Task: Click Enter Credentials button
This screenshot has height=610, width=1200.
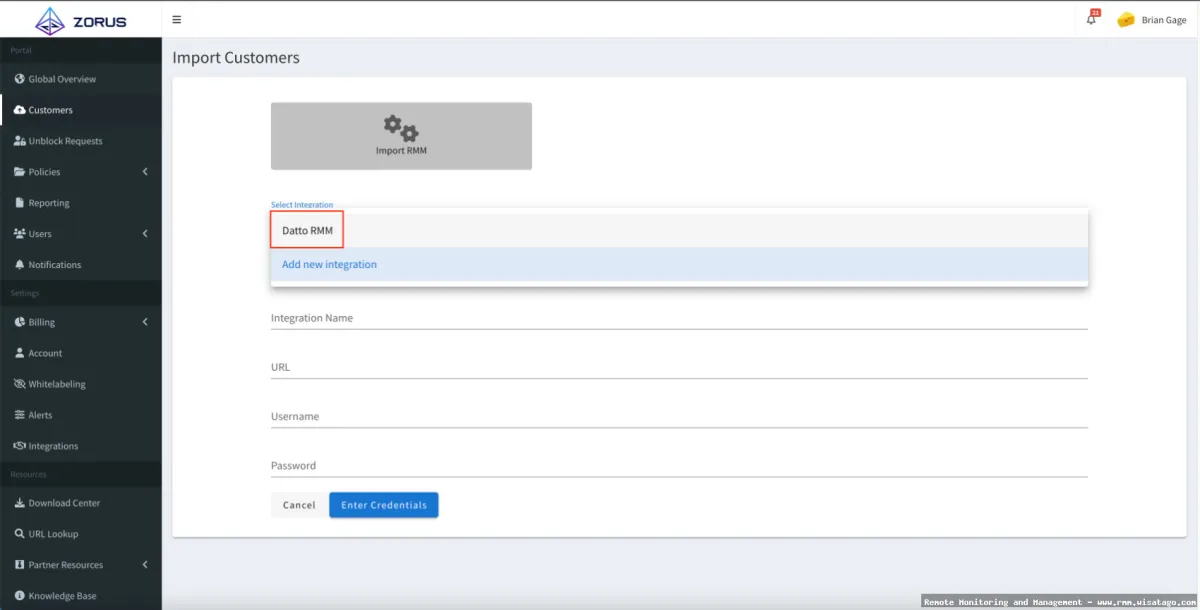Action: 384,505
